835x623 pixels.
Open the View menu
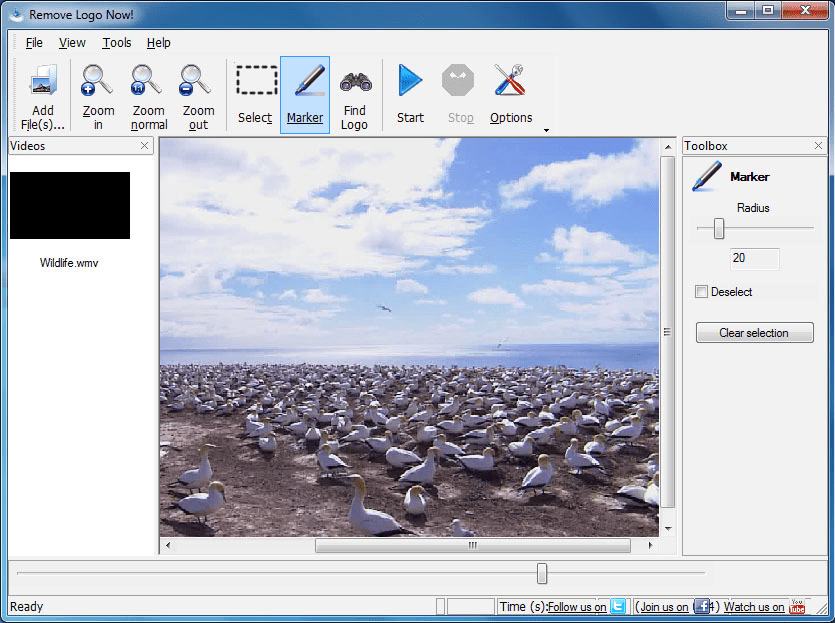click(71, 43)
